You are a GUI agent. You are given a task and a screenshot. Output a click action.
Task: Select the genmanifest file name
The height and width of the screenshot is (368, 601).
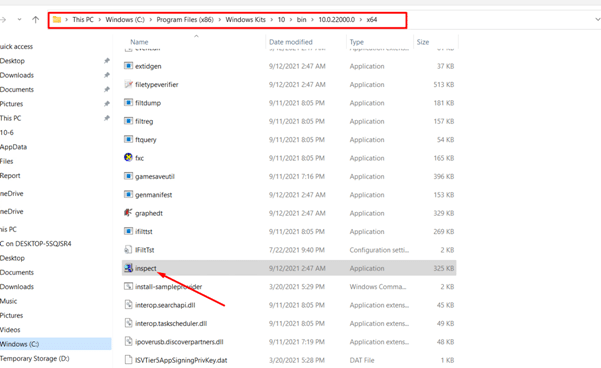pos(153,195)
